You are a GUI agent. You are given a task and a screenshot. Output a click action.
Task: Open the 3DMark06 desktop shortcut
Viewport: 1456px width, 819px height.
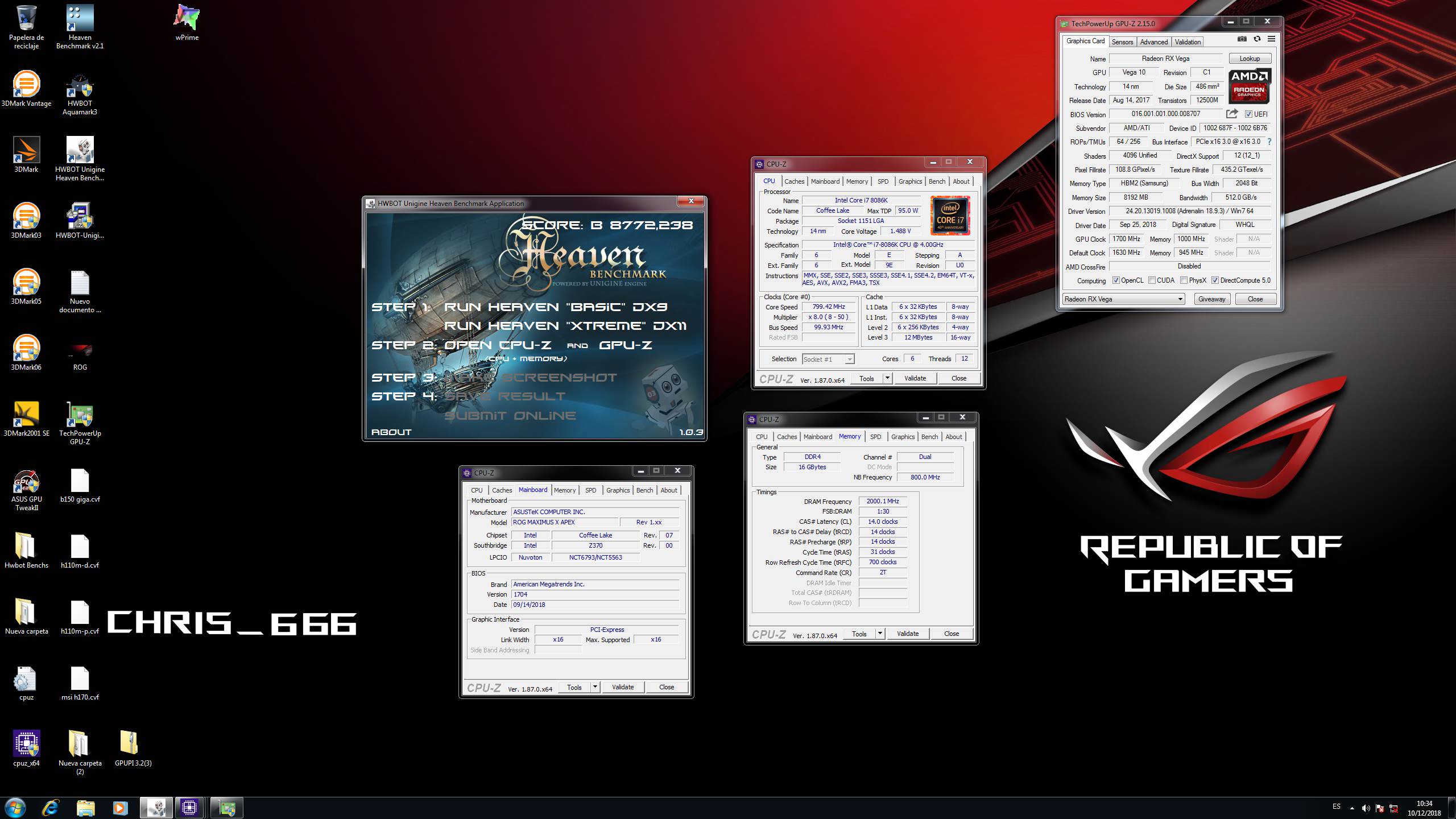coord(26,352)
